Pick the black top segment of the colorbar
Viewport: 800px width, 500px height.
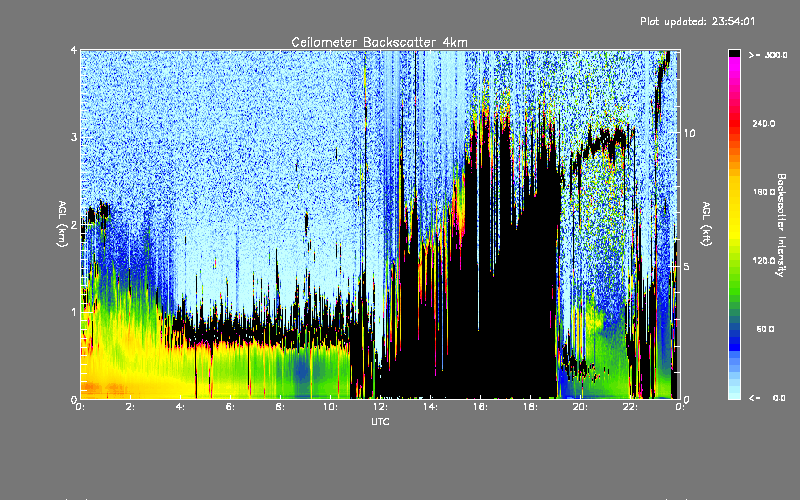[x=734, y=53]
